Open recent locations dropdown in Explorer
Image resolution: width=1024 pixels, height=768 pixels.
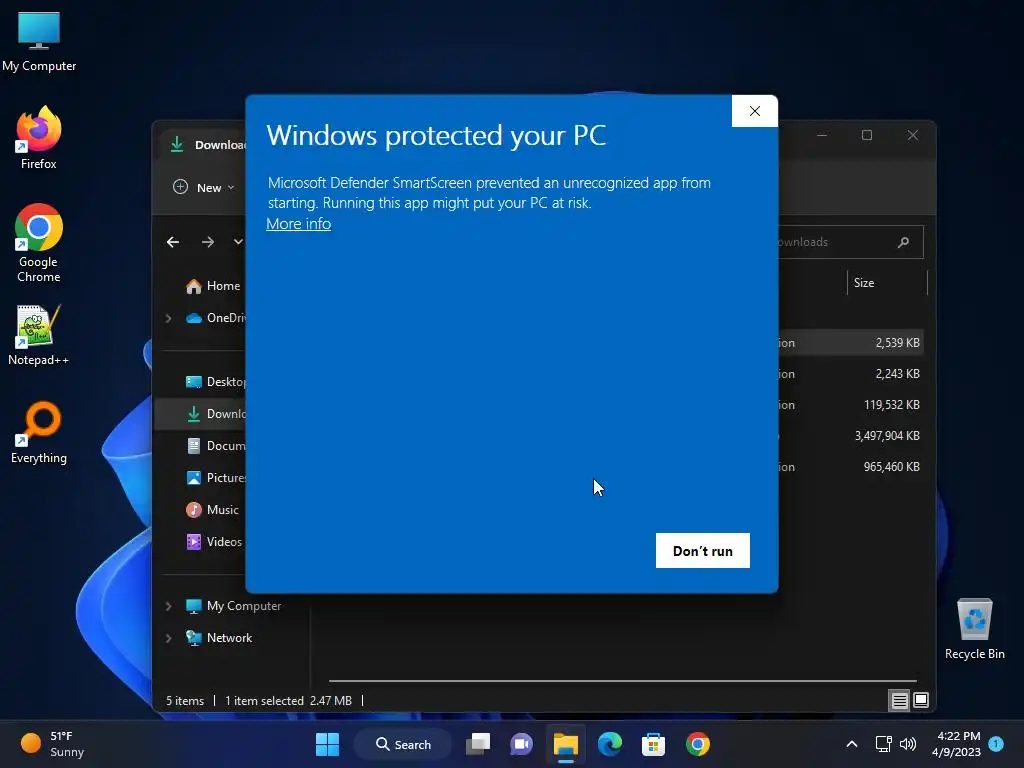pyautogui.click(x=238, y=242)
